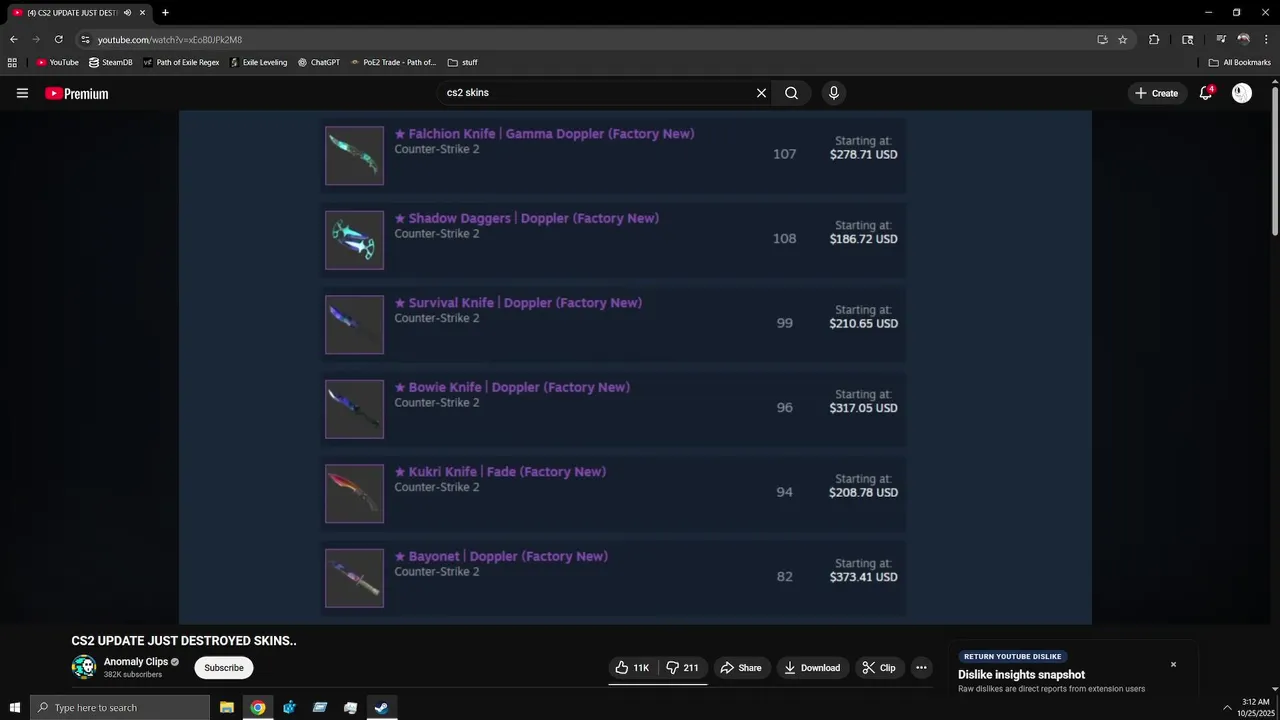Open the Chrome extensions puzzle menu
The image size is (1280, 720).
click(1154, 40)
